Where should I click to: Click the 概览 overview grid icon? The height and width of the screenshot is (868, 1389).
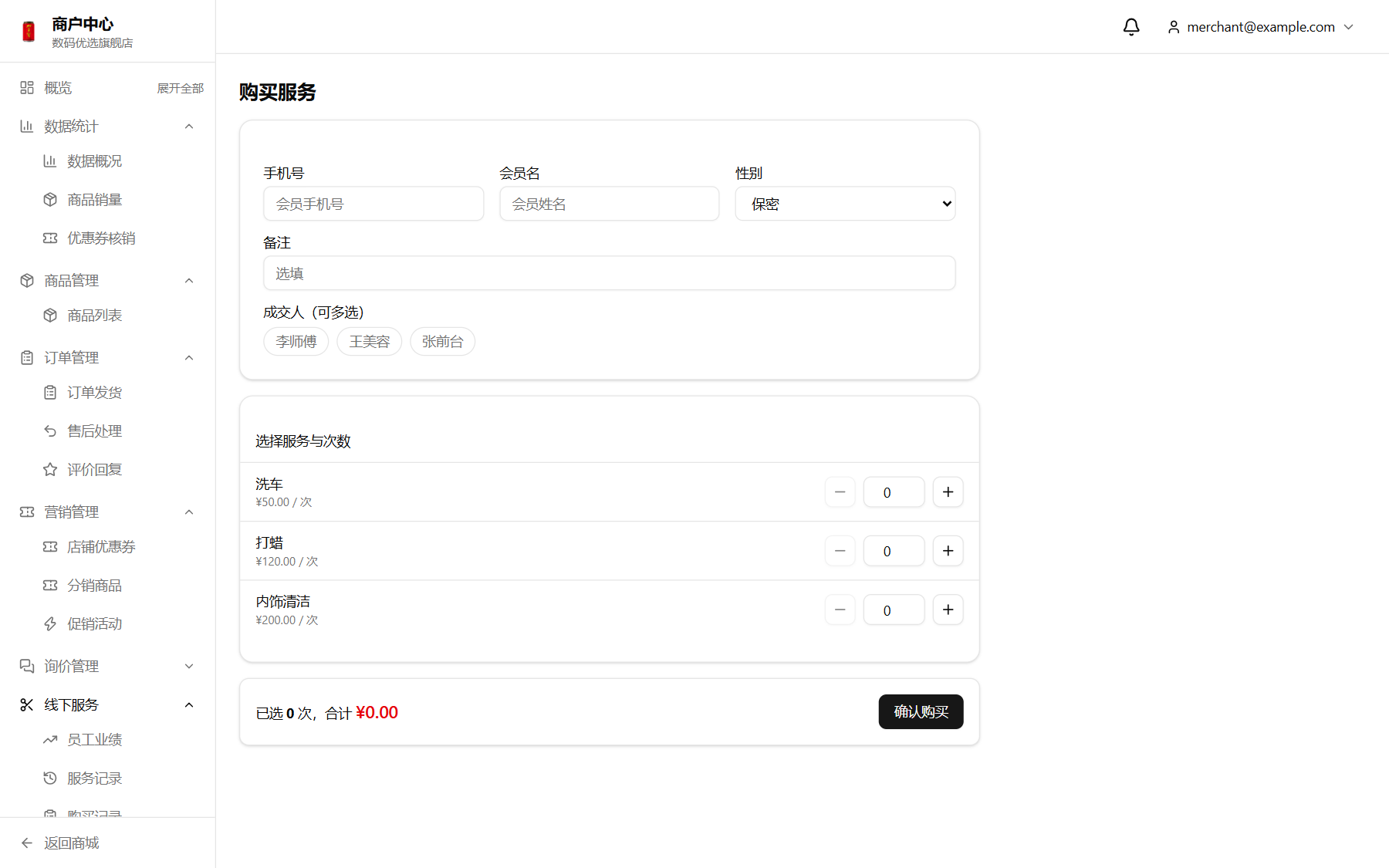point(27,88)
